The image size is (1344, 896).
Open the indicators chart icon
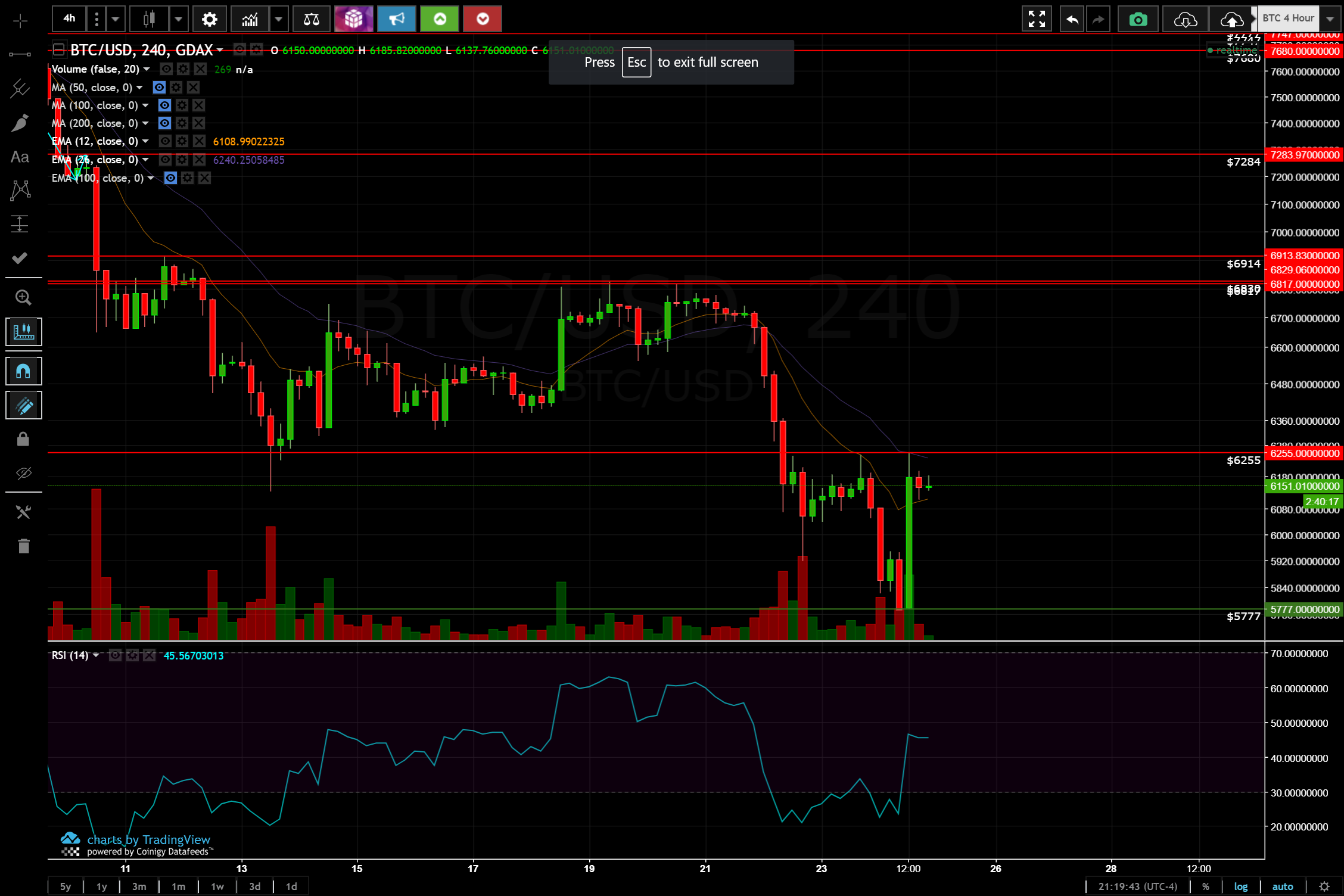(250, 20)
